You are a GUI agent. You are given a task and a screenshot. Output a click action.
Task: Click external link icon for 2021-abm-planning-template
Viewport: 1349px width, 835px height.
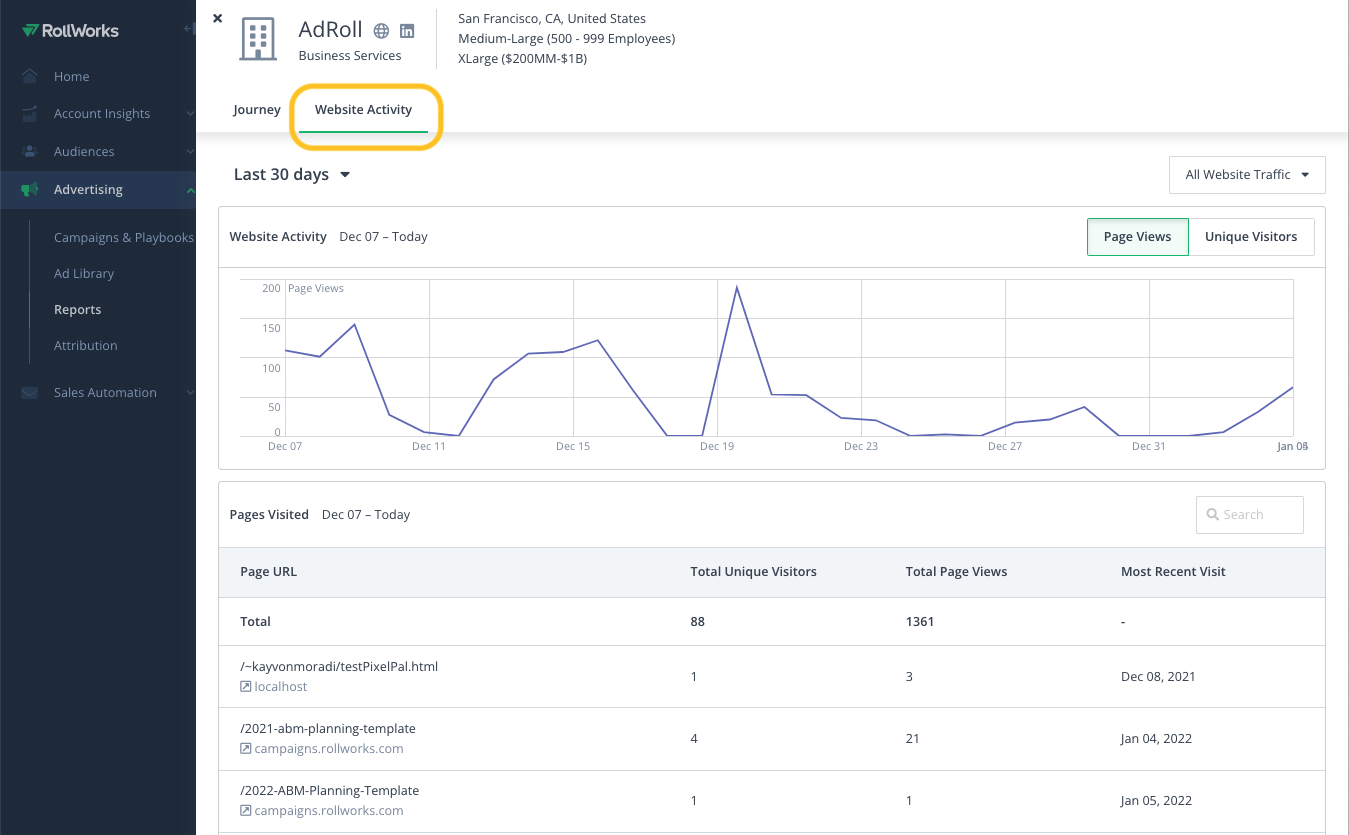pyautogui.click(x=245, y=749)
